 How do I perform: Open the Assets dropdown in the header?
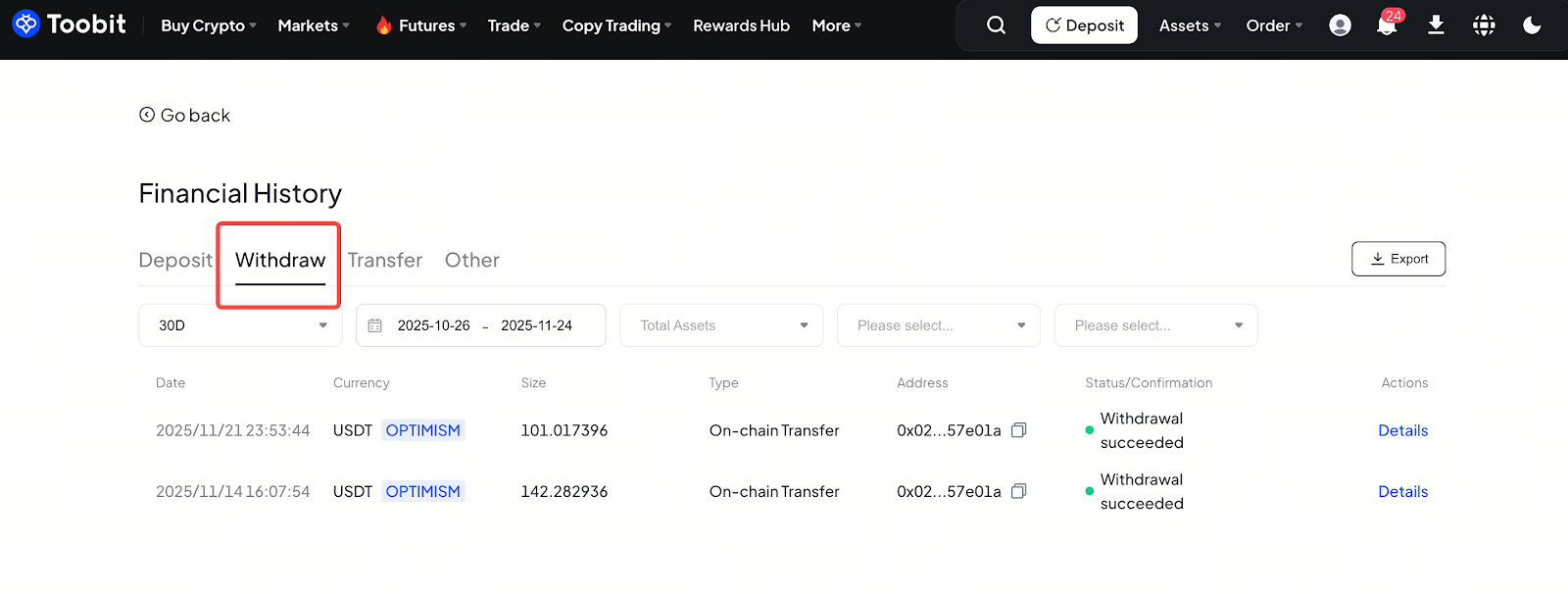tap(1190, 25)
